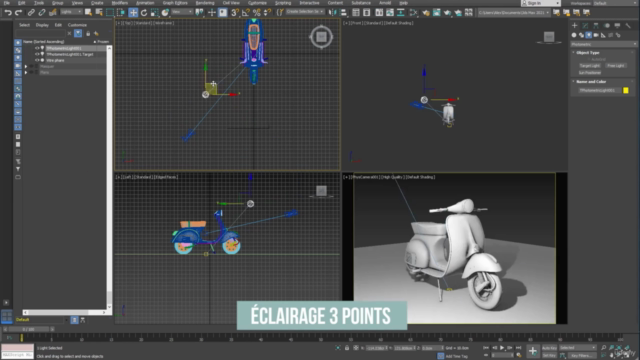640x360 pixels.
Task: Choose the Rectangular Selection Region tool
Action: [x=110, y=13]
